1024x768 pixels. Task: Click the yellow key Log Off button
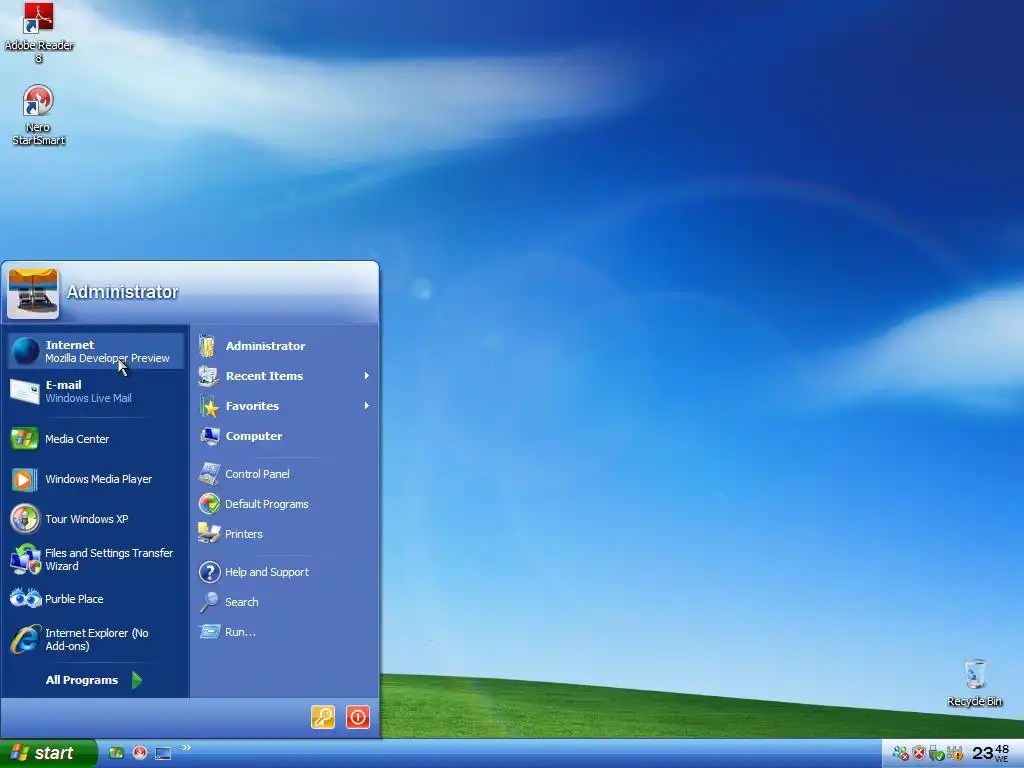pyautogui.click(x=323, y=717)
